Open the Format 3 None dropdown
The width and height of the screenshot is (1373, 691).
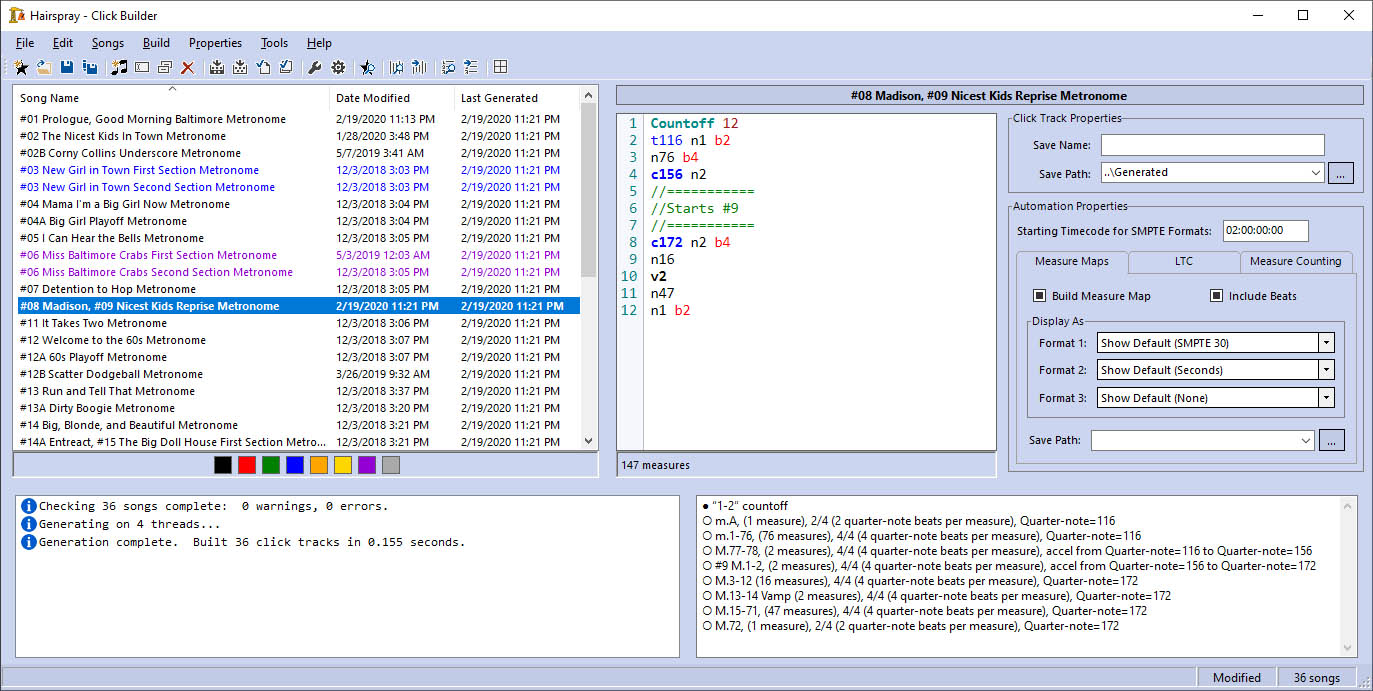coord(1326,398)
